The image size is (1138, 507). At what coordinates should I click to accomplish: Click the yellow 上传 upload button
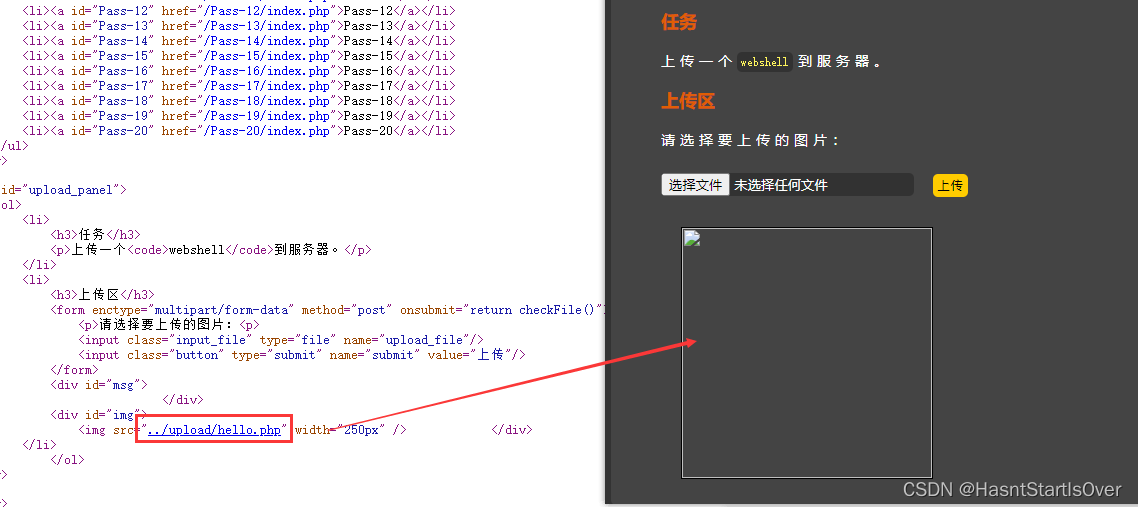(x=950, y=186)
